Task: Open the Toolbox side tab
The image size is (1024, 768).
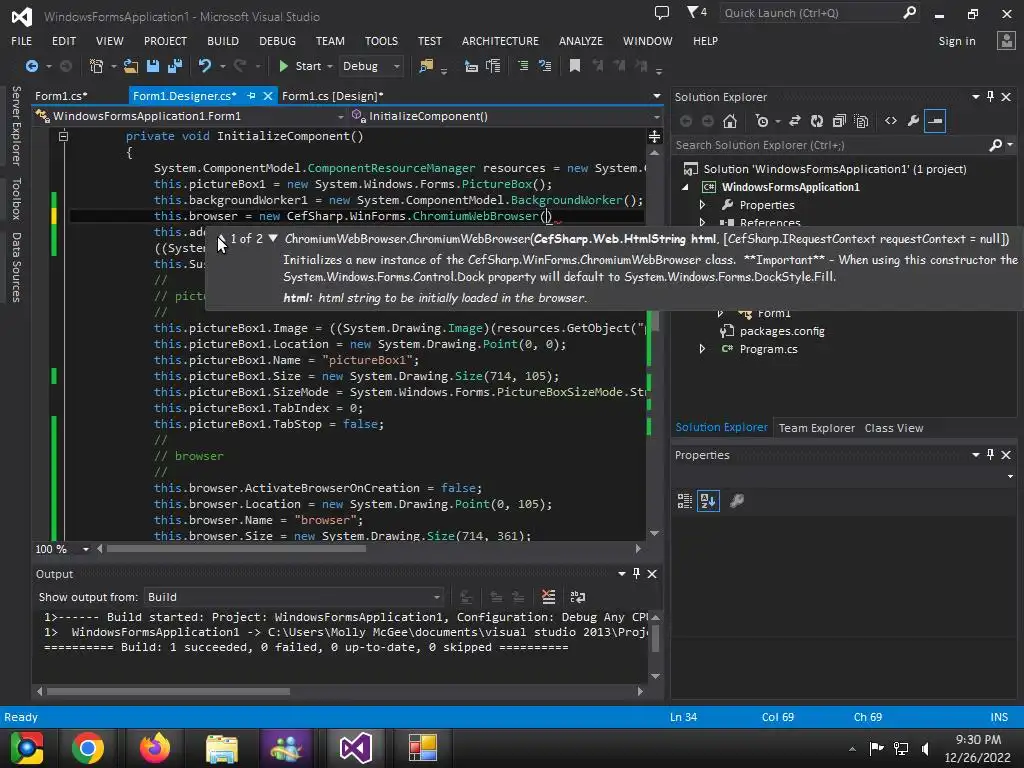Action: point(16,199)
